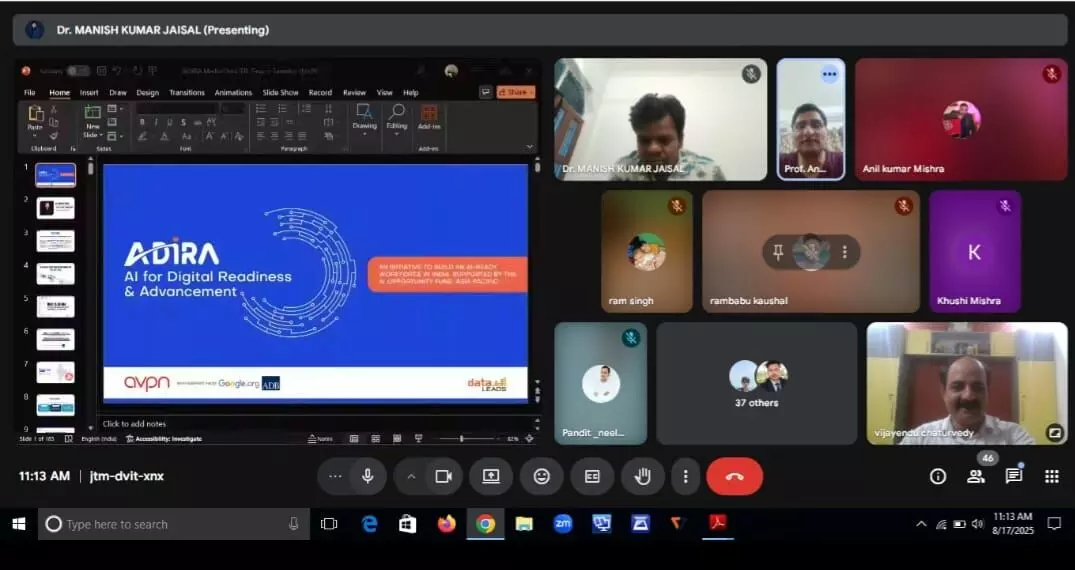Viewport: 1075px width, 570px height.
Task: Show hidden system tray icons arrow
Action: (x=921, y=524)
